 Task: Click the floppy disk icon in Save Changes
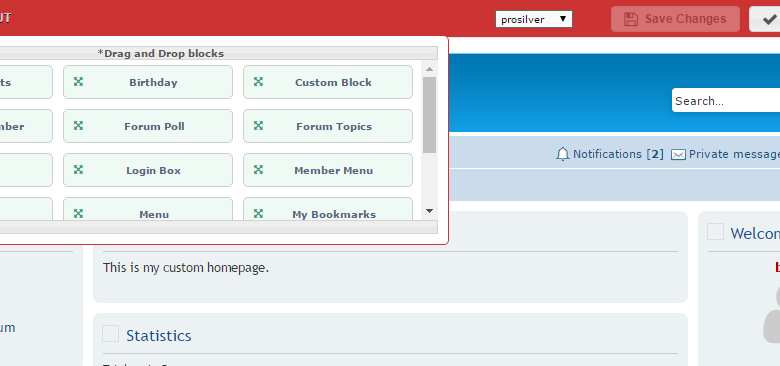tap(631, 19)
